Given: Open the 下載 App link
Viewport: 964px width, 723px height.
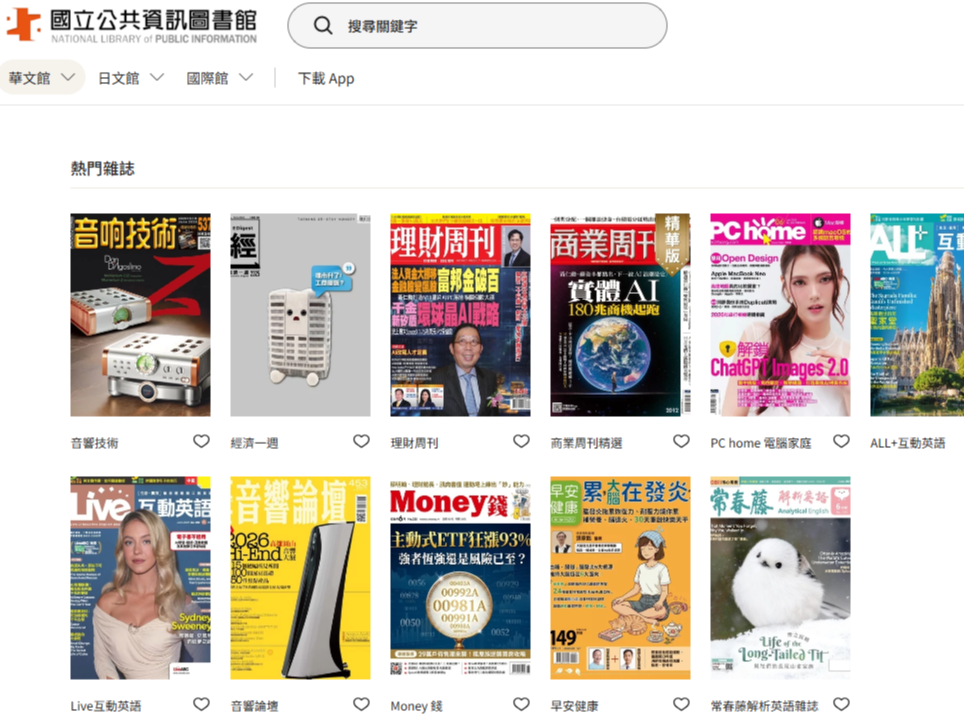Looking at the screenshot, I should click(x=326, y=79).
